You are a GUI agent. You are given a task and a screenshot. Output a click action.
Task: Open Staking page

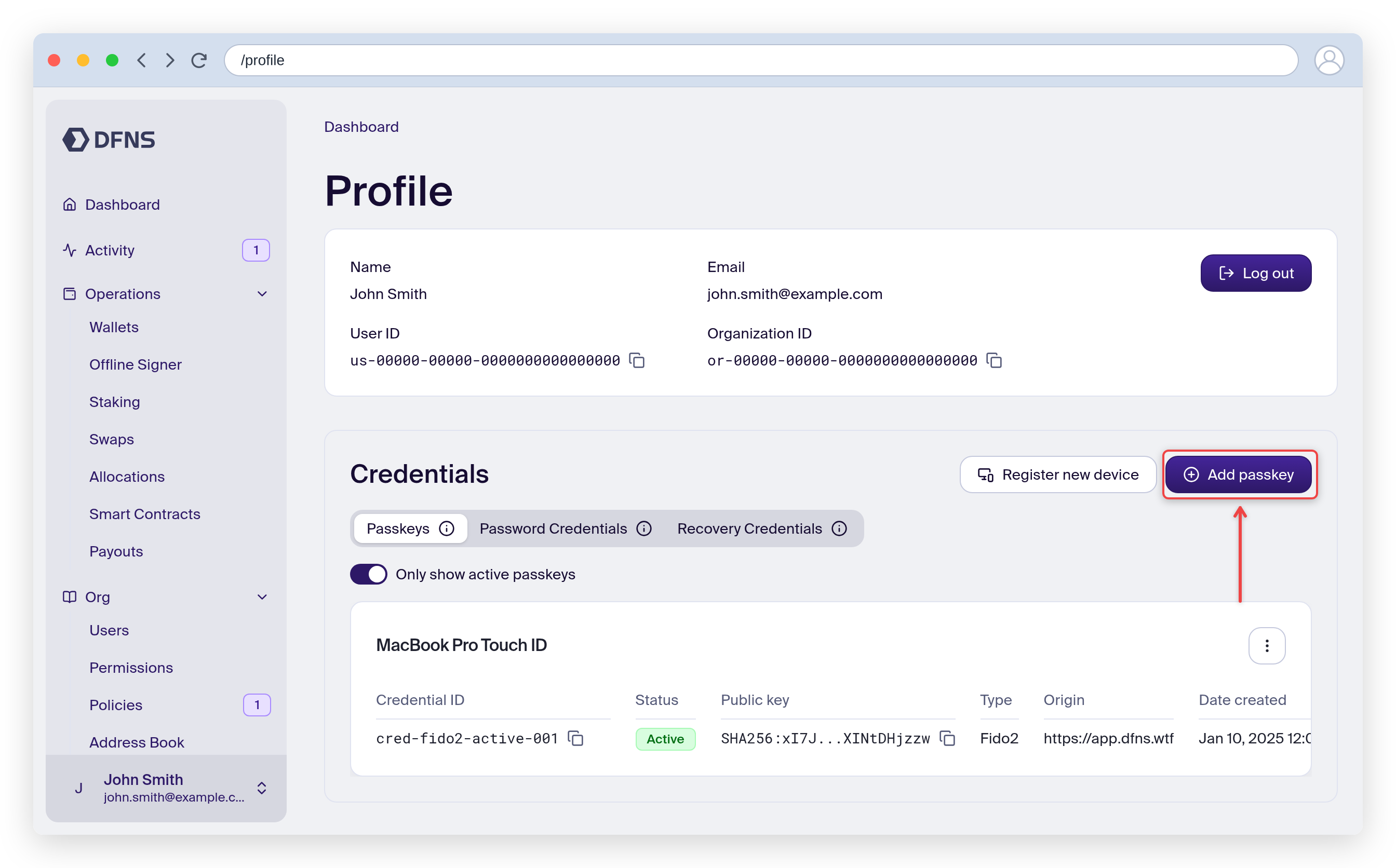pyautogui.click(x=114, y=402)
